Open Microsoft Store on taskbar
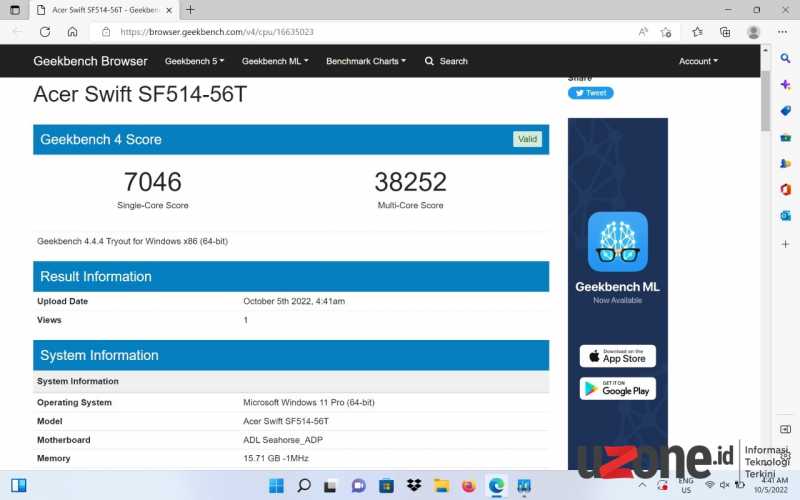Screen dimensions: 800x500 (x=386, y=485)
